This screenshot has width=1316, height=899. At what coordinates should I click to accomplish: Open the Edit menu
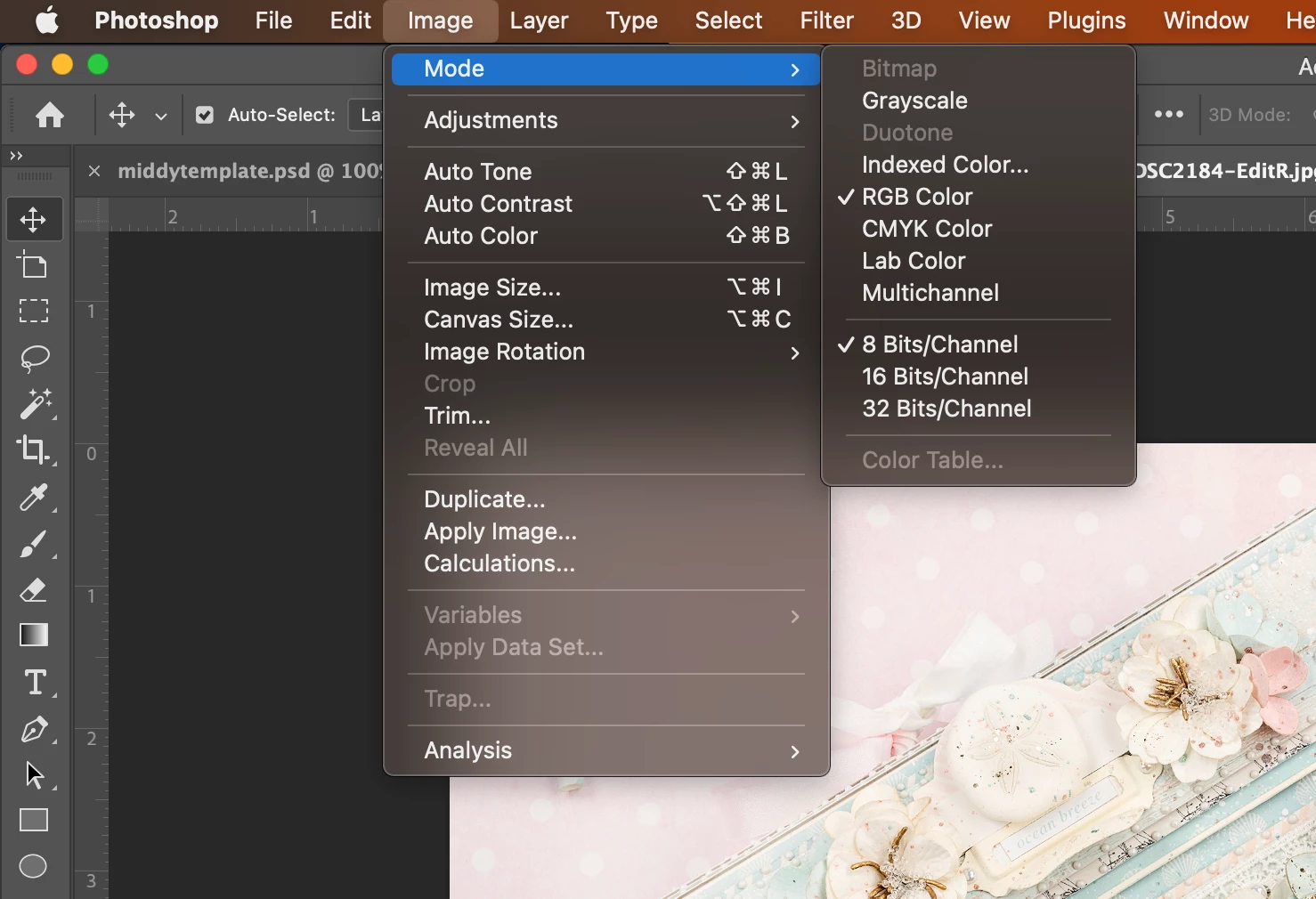[350, 20]
